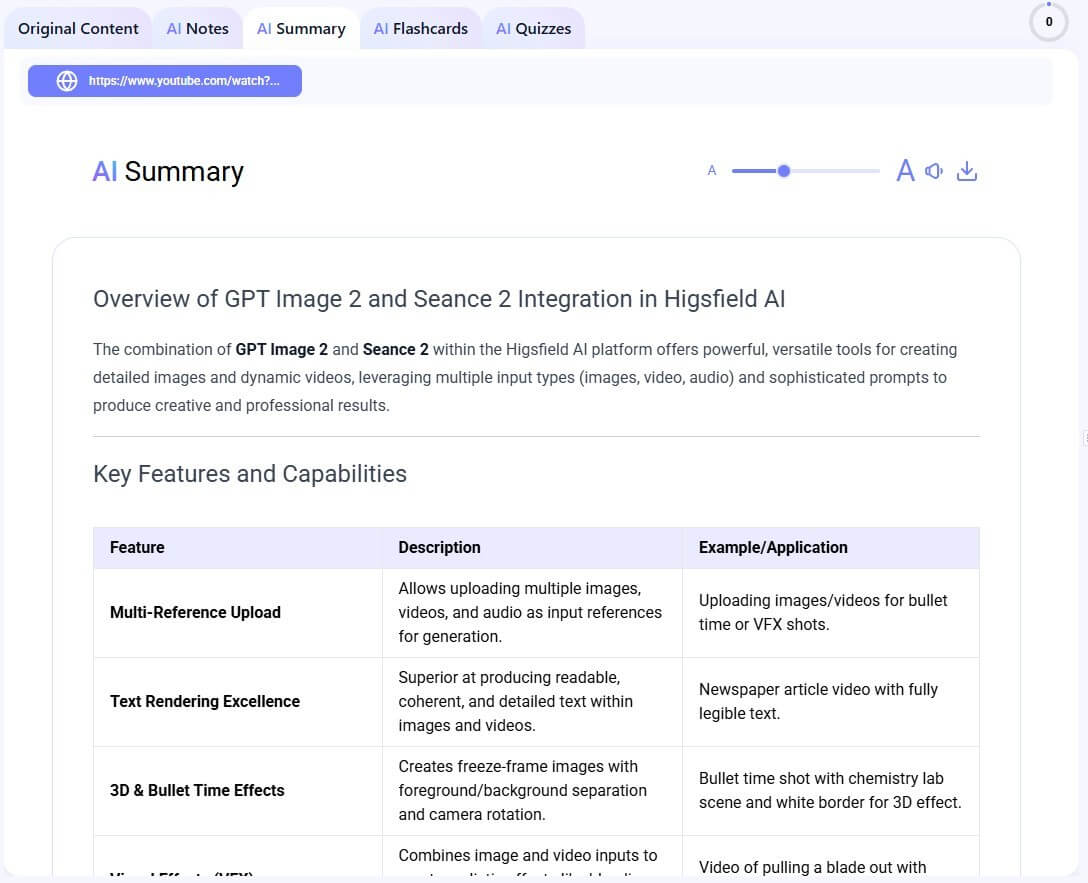Click the circular counter badge showing 0

pyautogui.click(x=1048, y=22)
